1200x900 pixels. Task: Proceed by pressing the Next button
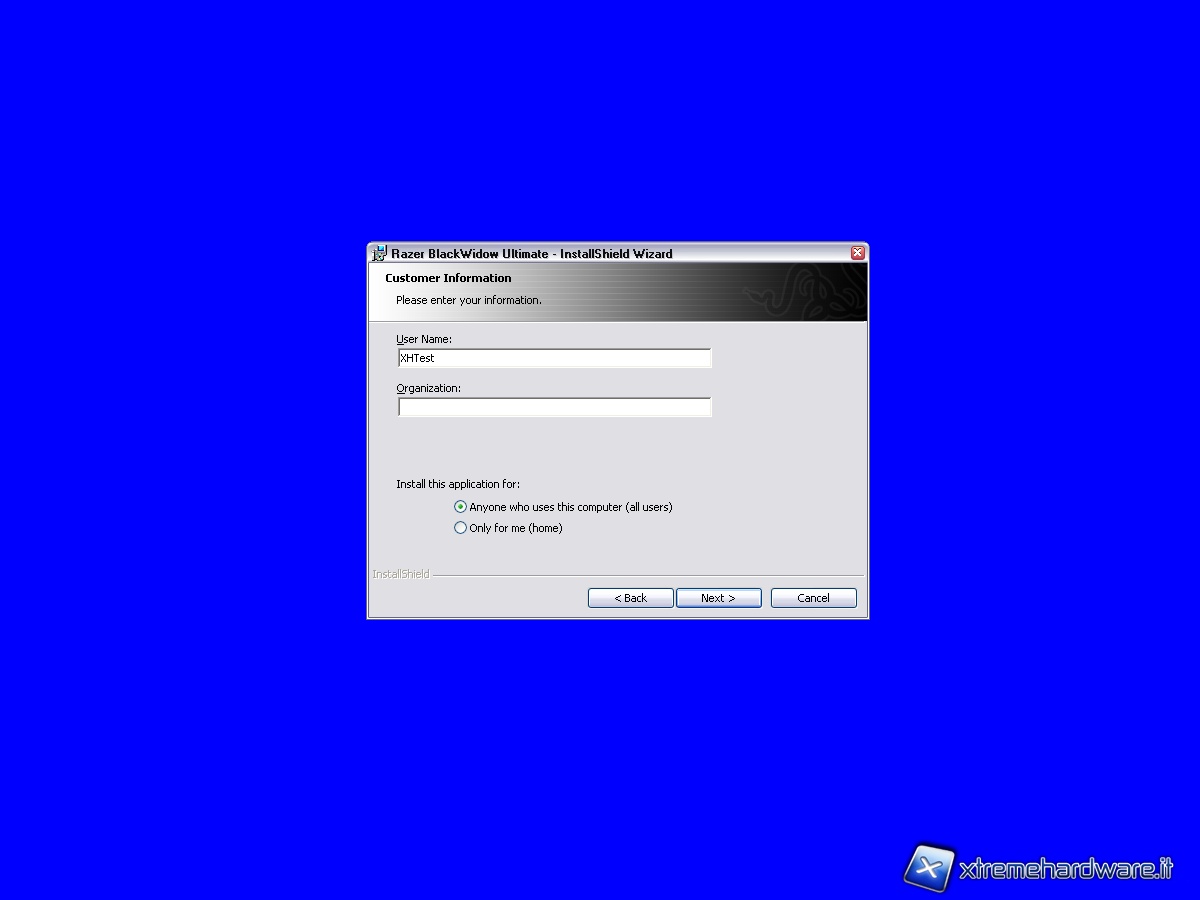click(718, 598)
